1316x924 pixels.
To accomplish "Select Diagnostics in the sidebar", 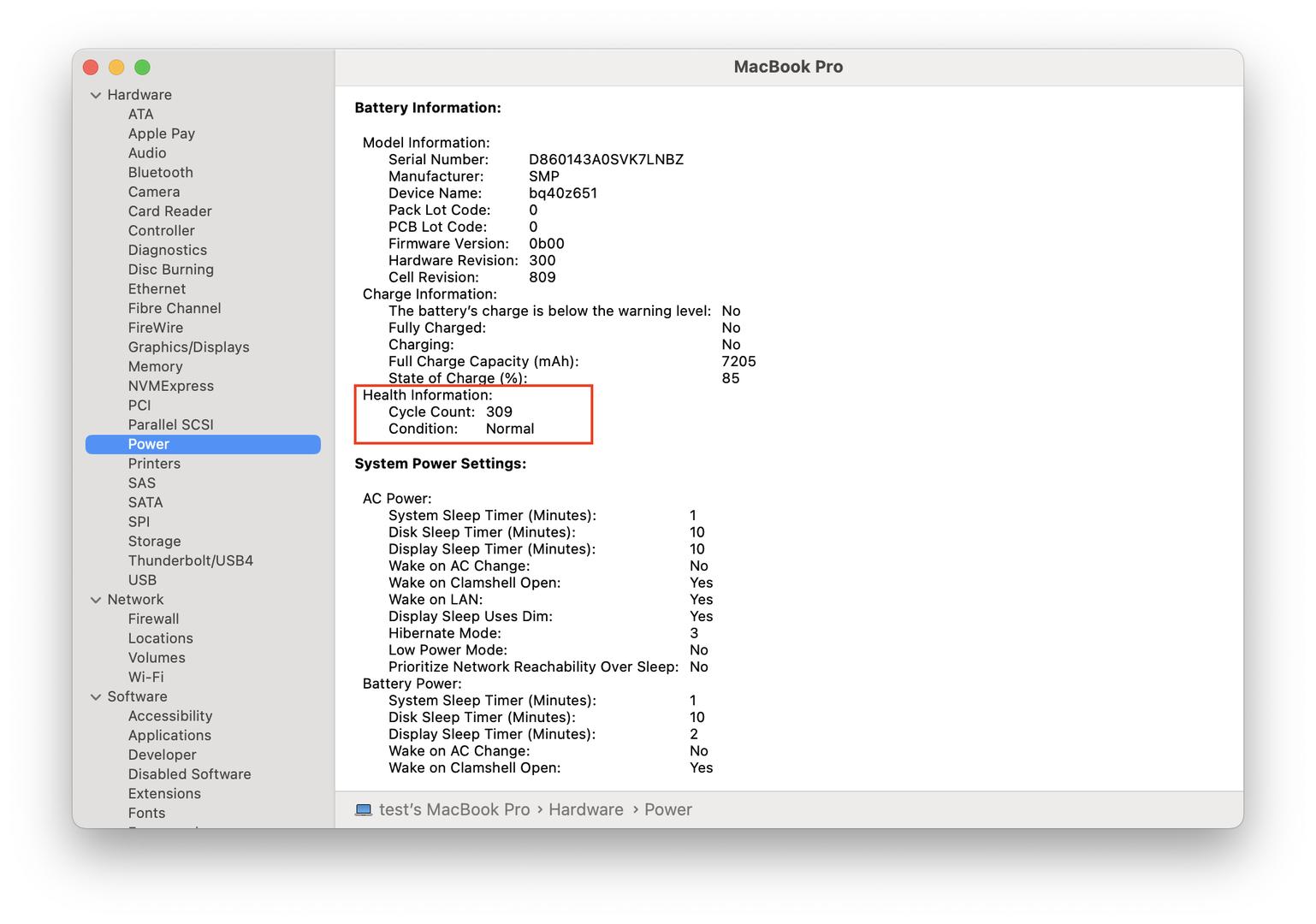I will point(168,250).
